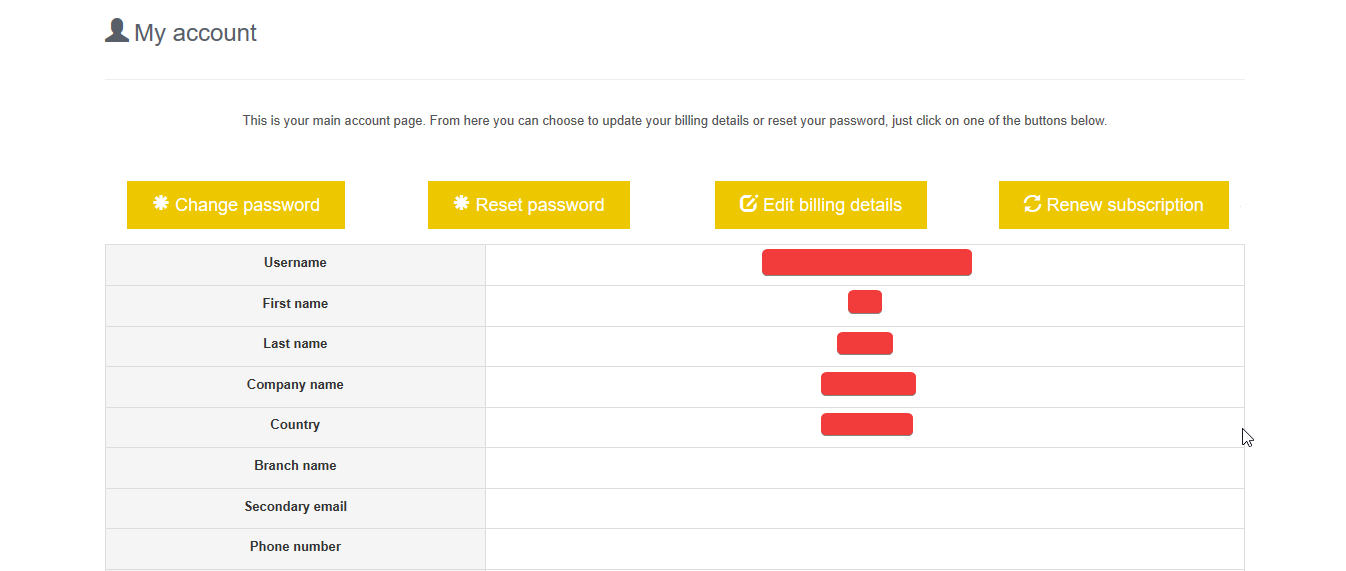The height and width of the screenshot is (571, 1346).
Task: Click the empty Phone number value cell
Action: click(x=865, y=549)
